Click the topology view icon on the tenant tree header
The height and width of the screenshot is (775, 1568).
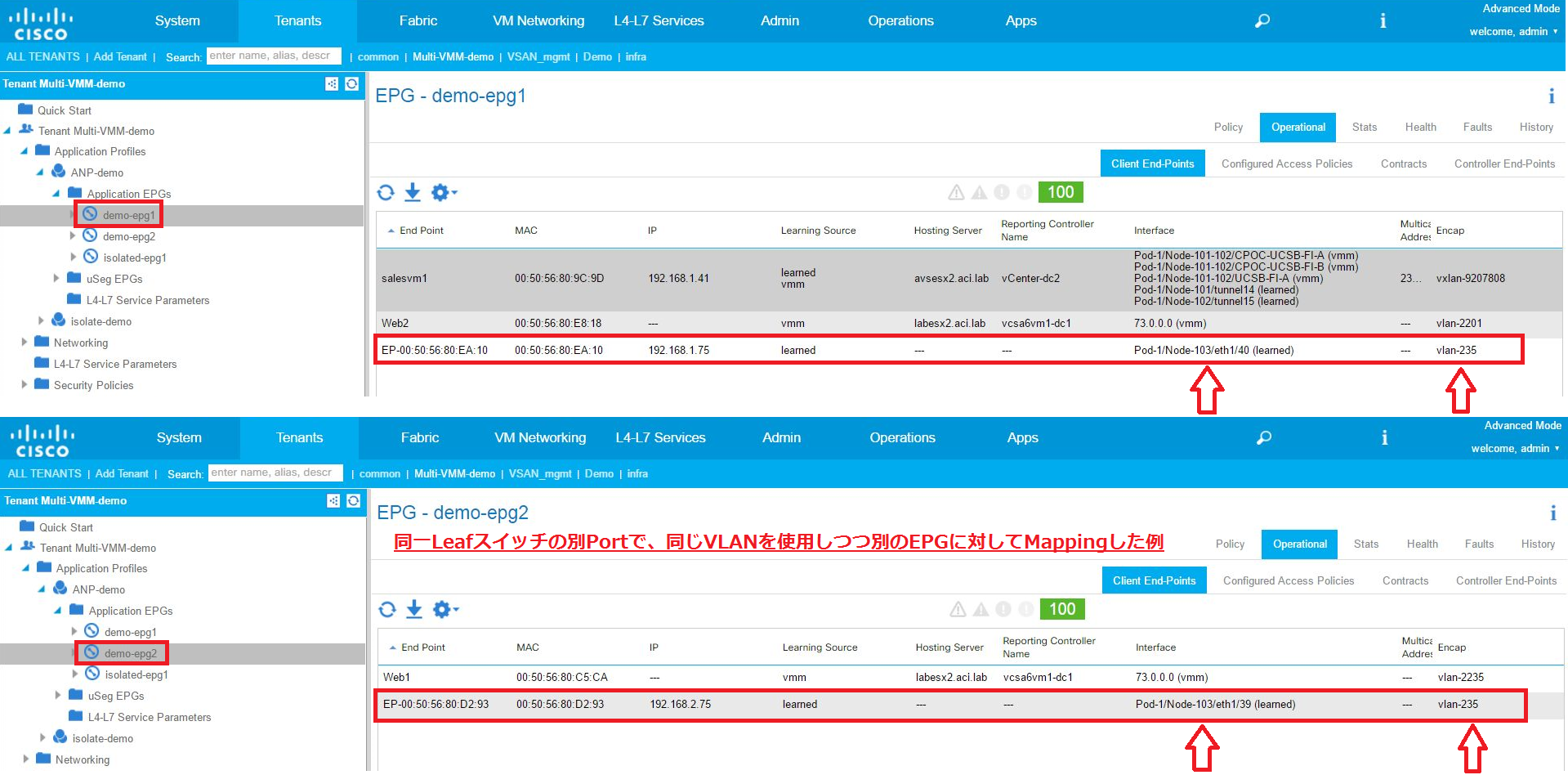click(x=331, y=84)
